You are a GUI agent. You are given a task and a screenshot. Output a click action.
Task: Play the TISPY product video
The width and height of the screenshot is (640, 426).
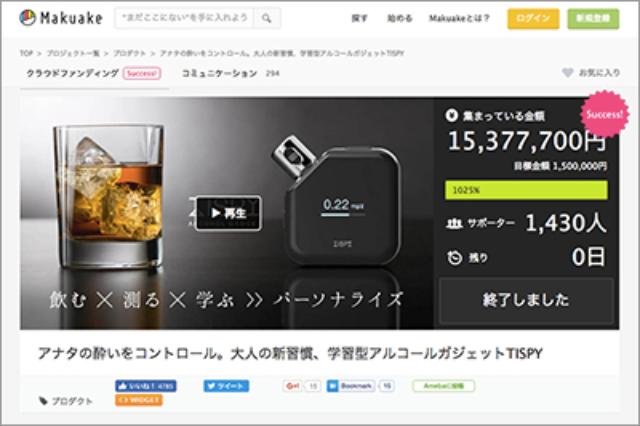[228, 213]
